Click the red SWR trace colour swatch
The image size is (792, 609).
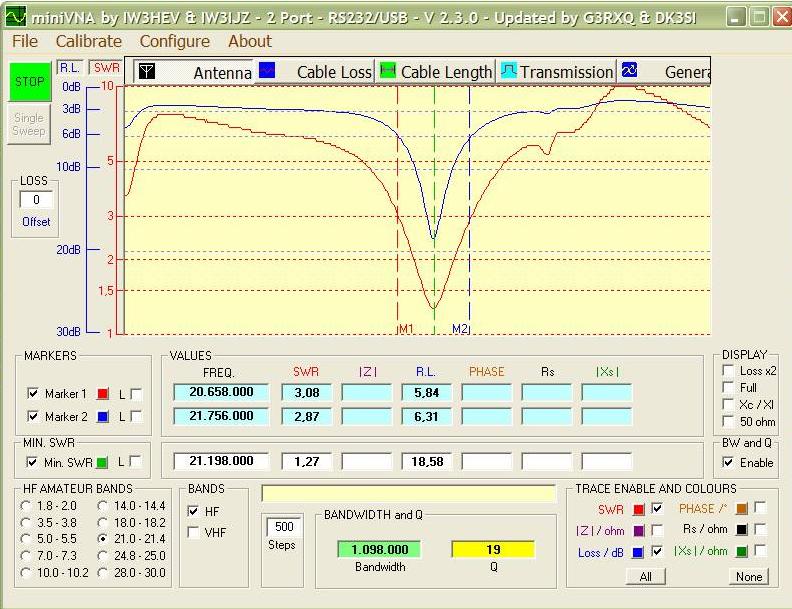pyautogui.click(x=638, y=509)
